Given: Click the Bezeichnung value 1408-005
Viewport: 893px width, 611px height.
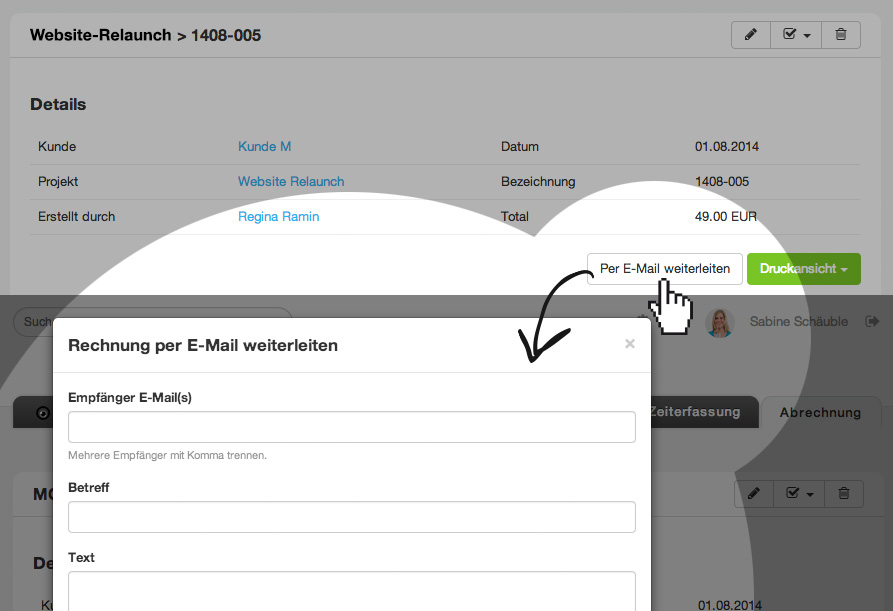Looking at the screenshot, I should click(x=722, y=182).
